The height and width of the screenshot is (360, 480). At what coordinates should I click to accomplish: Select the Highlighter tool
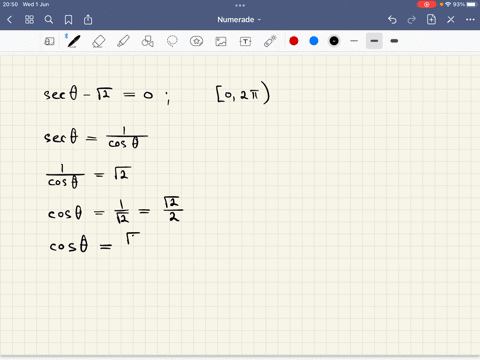123,41
